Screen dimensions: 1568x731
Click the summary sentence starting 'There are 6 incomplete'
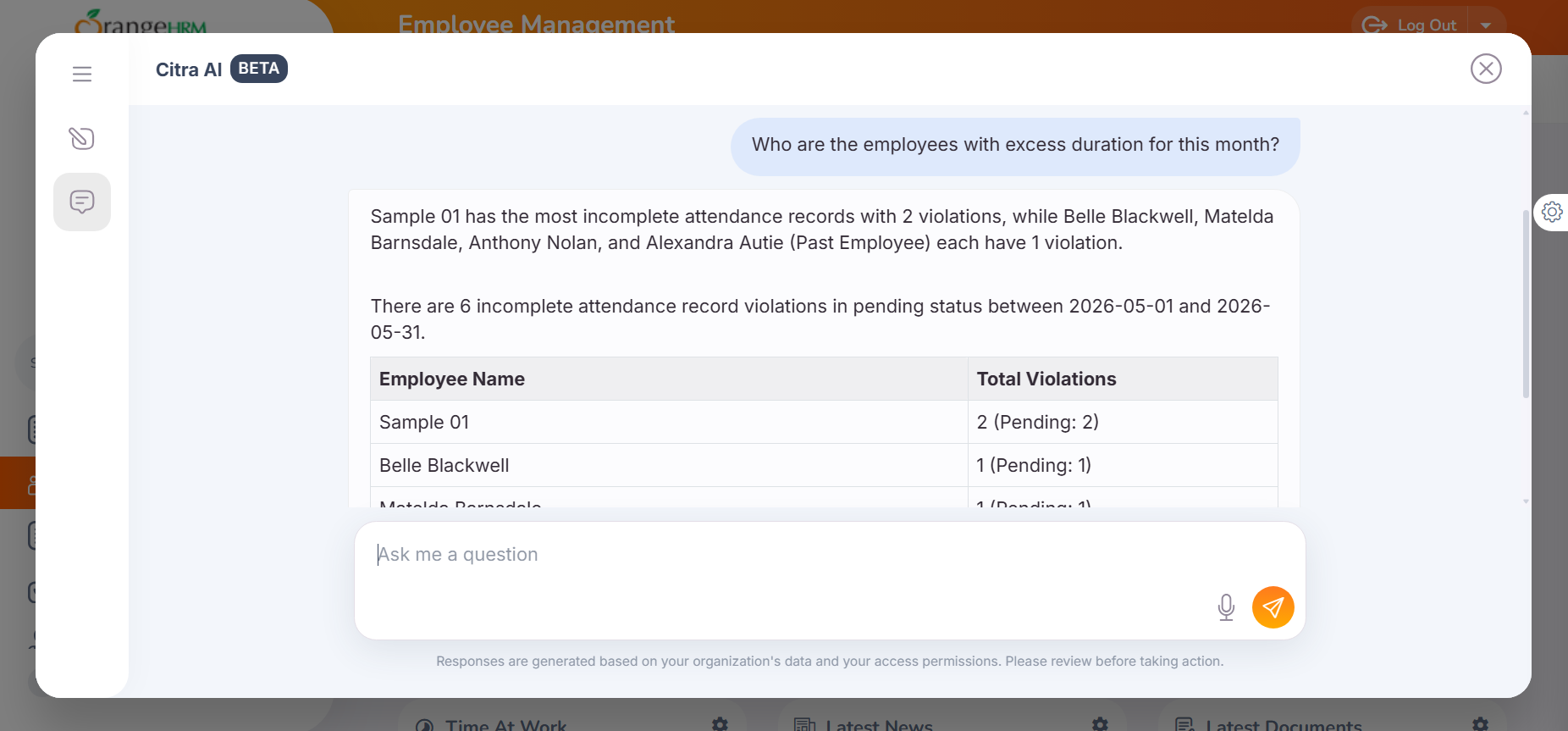(x=820, y=319)
